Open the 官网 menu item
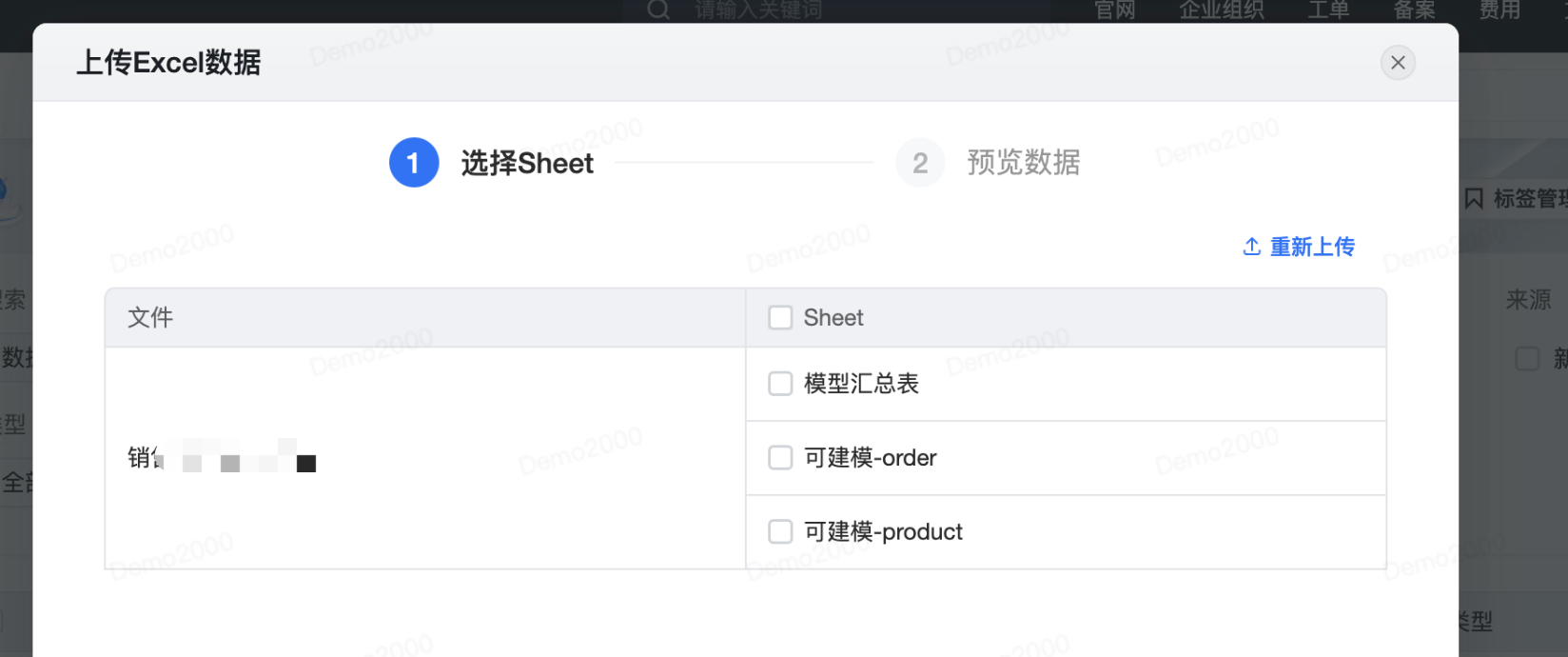Screen dimensions: 1568x657 pyautogui.click(x=1114, y=10)
